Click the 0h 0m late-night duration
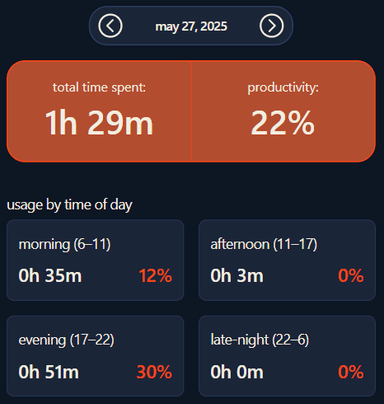Screen dimensions: 384x404 [x=237, y=372]
